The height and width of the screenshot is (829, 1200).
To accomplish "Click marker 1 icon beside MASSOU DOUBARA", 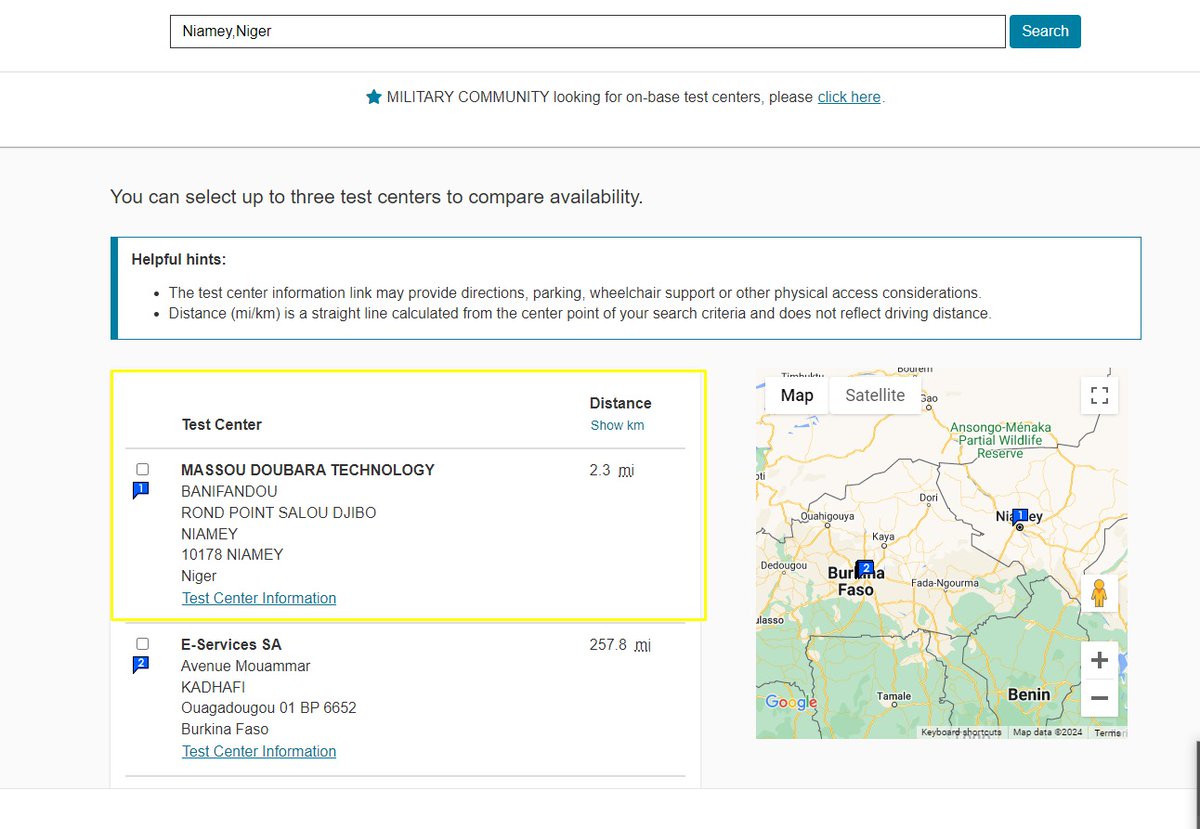I will click(141, 490).
